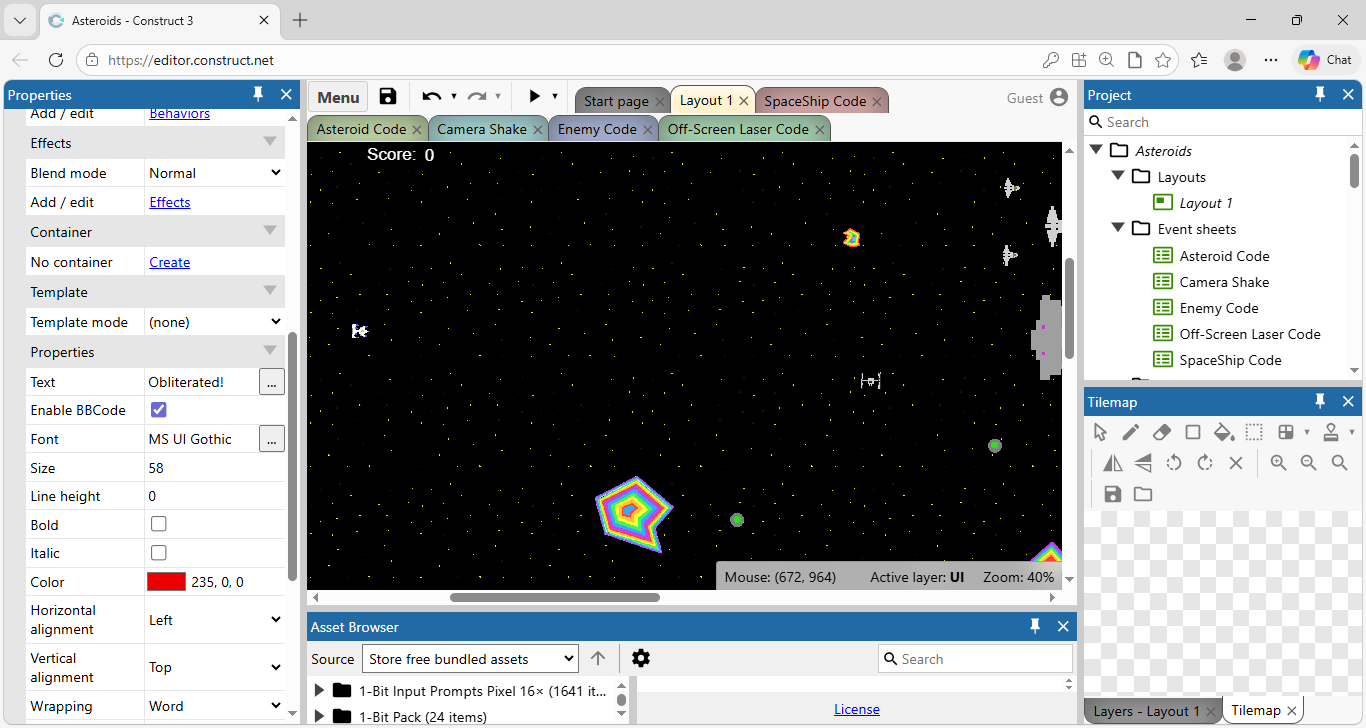Switch to the Asteroid Code tab
The image size is (1366, 728).
click(x=361, y=129)
